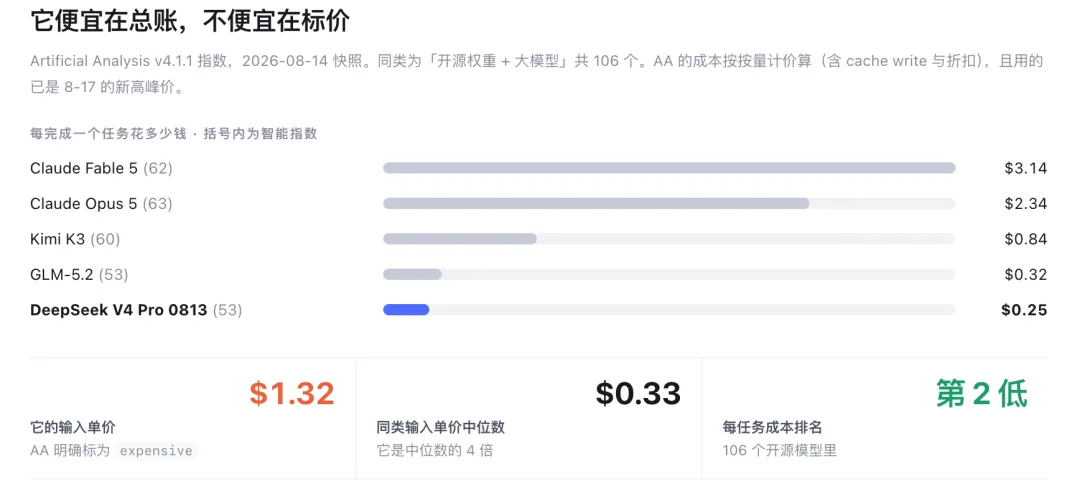Click the $0.33 median price figure

[x=638, y=393]
